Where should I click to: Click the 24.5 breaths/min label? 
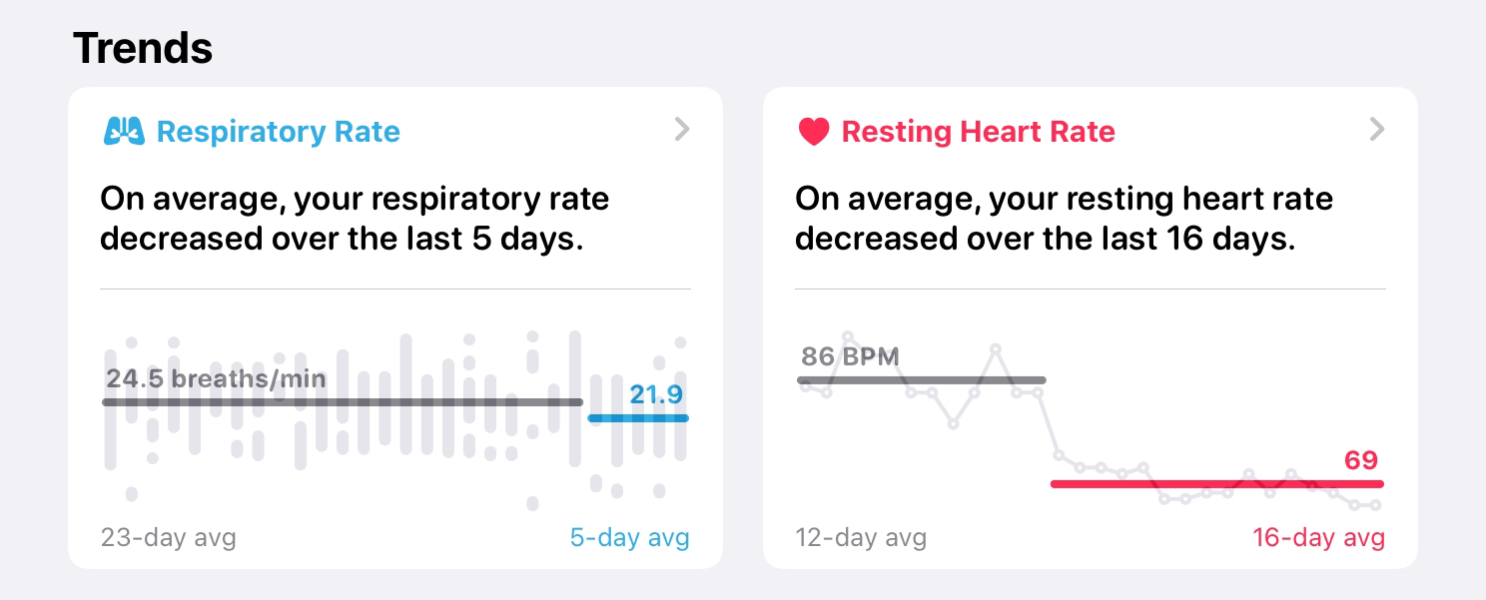216,379
